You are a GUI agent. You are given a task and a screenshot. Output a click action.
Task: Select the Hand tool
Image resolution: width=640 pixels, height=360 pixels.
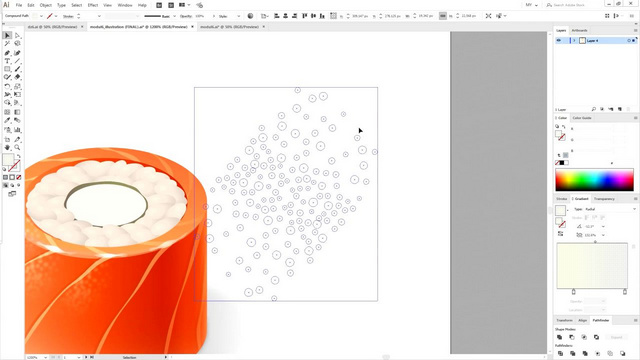[x=7, y=147]
